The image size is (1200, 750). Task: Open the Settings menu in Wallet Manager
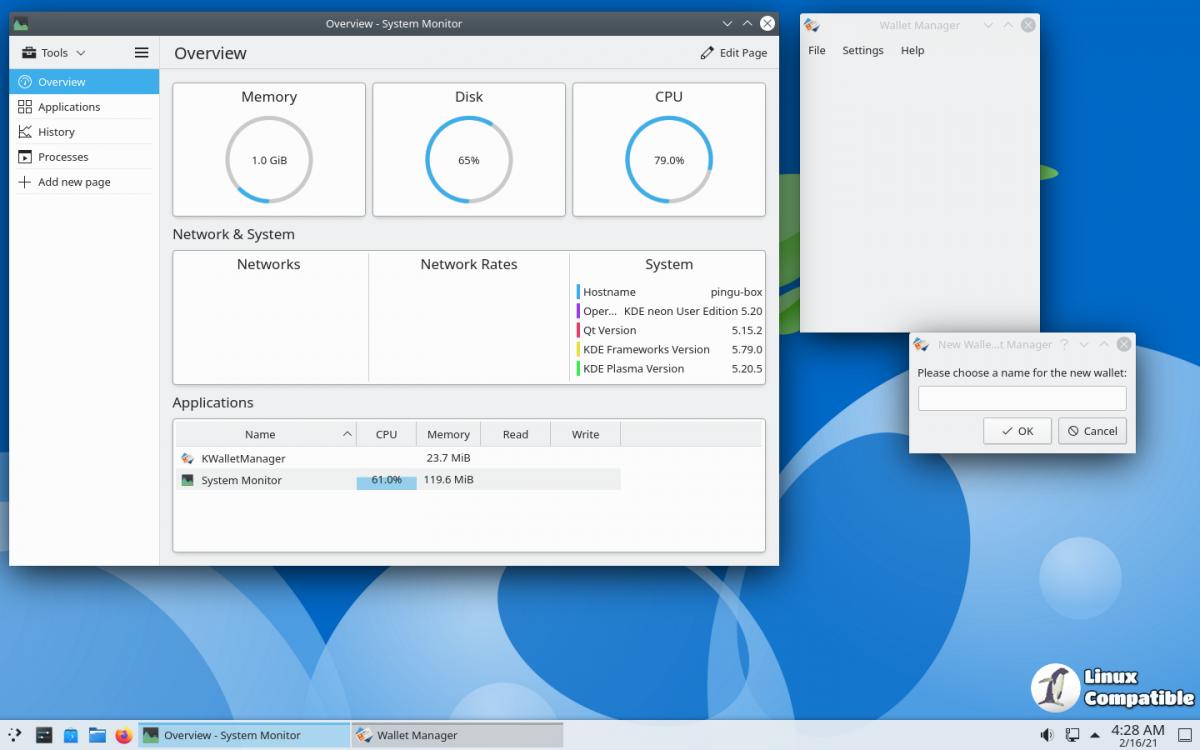(x=862, y=51)
